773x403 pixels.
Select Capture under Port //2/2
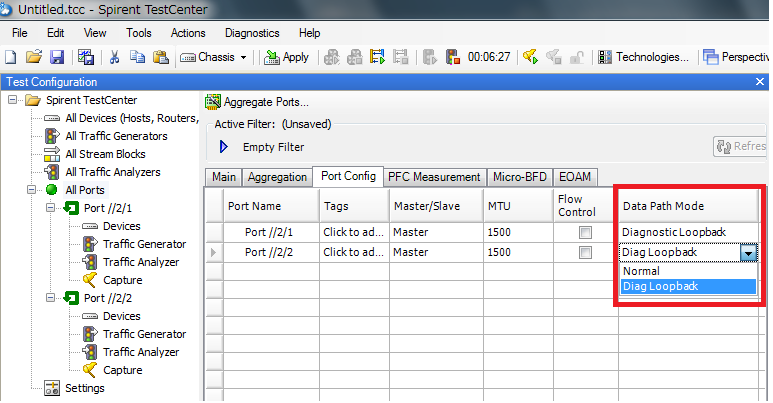point(123,370)
